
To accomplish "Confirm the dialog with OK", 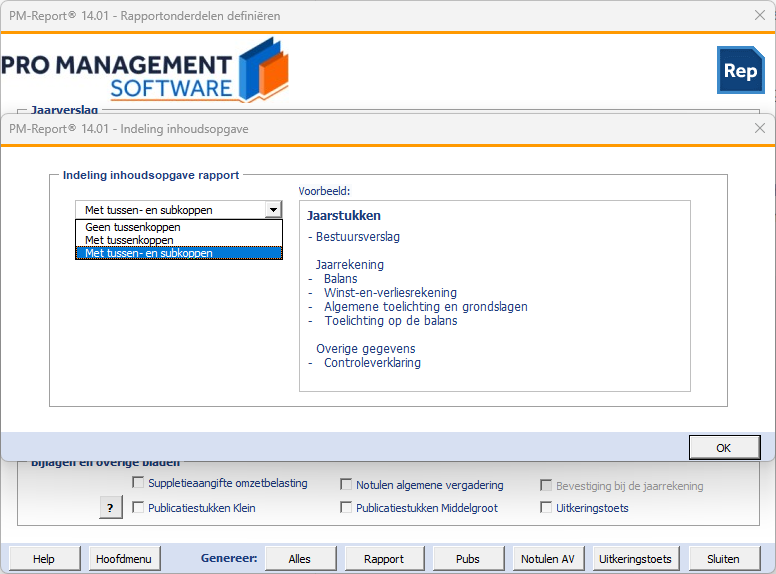I will [x=725, y=448].
